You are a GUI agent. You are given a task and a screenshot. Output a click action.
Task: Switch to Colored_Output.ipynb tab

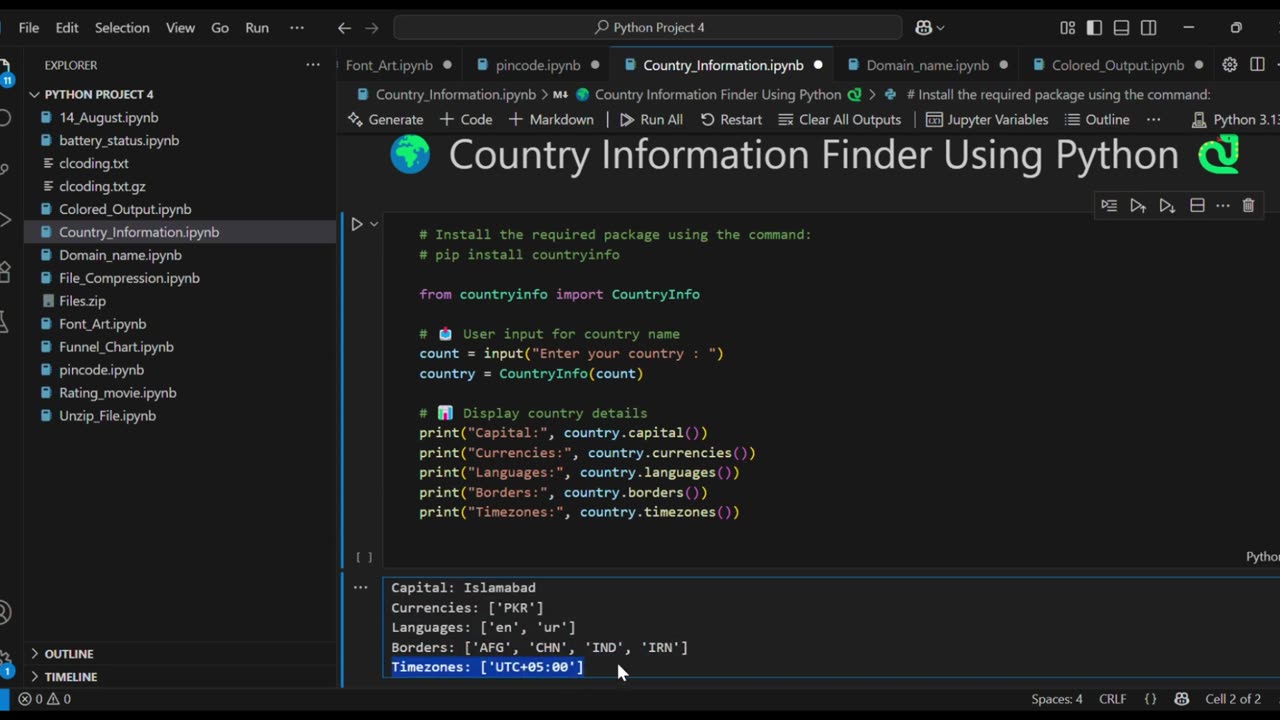(x=1117, y=65)
